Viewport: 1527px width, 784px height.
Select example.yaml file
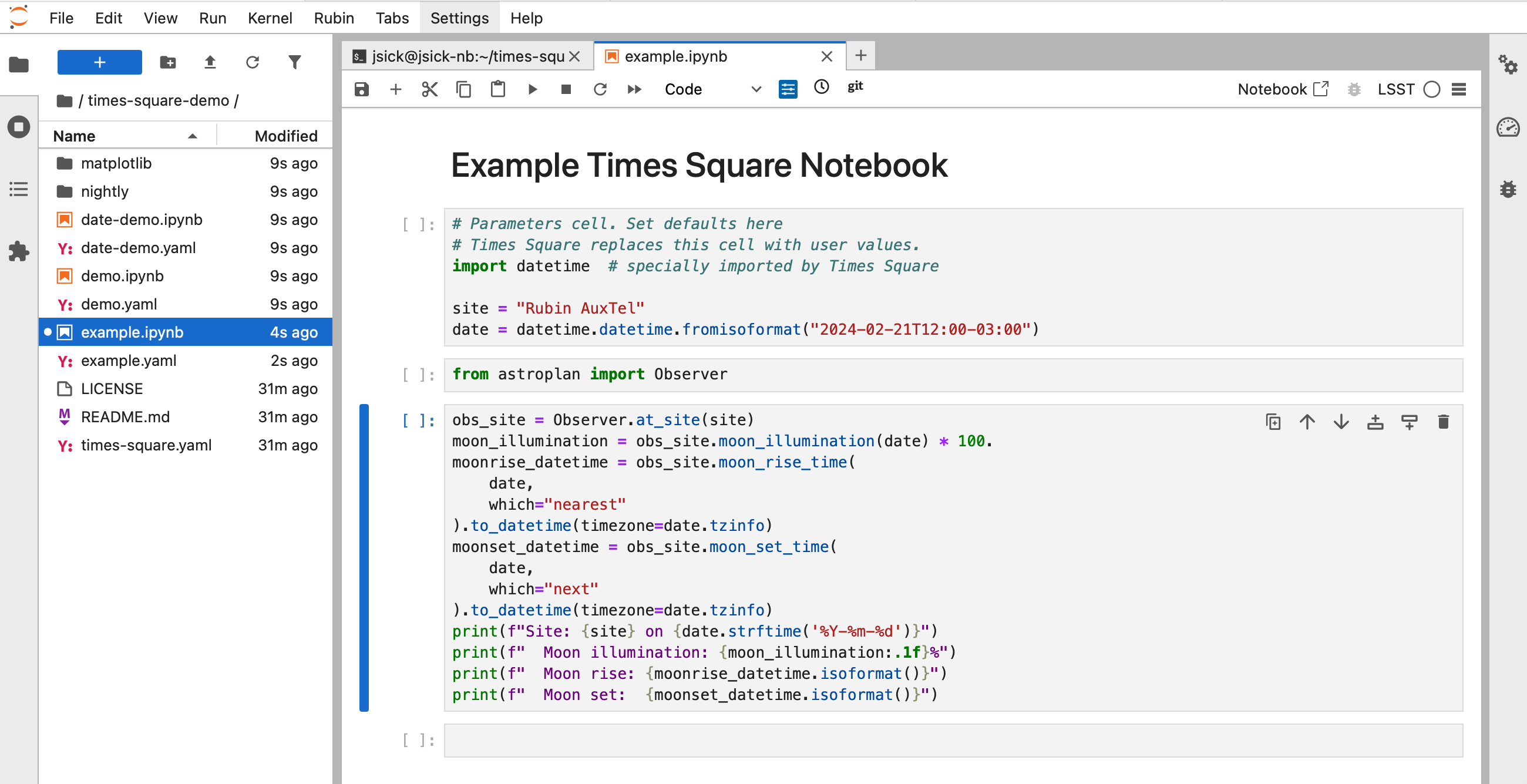186,361
